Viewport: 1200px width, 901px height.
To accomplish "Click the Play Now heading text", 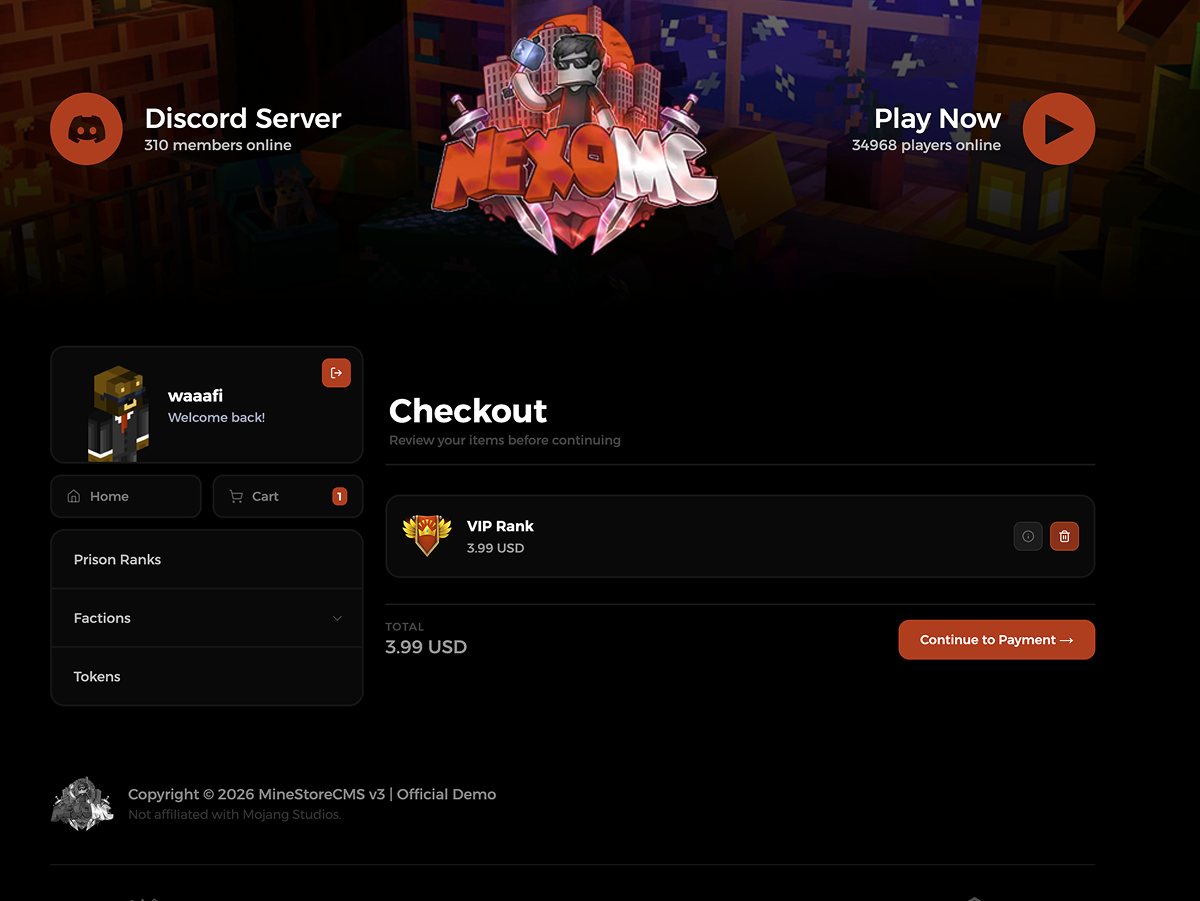I will [937, 118].
